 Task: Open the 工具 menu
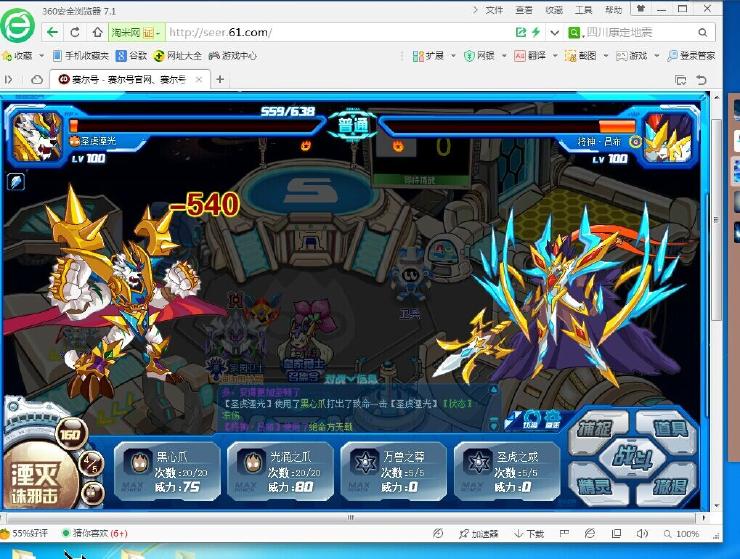click(x=583, y=10)
